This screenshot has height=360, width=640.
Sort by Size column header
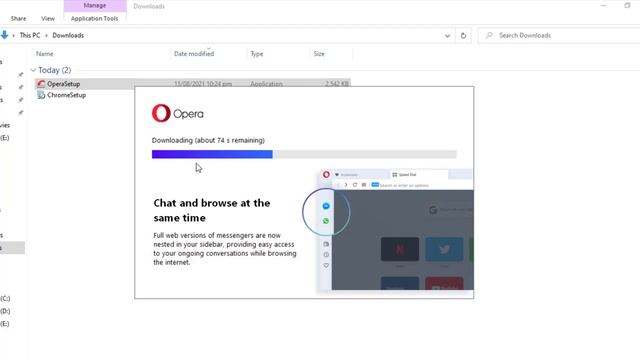(x=319, y=54)
